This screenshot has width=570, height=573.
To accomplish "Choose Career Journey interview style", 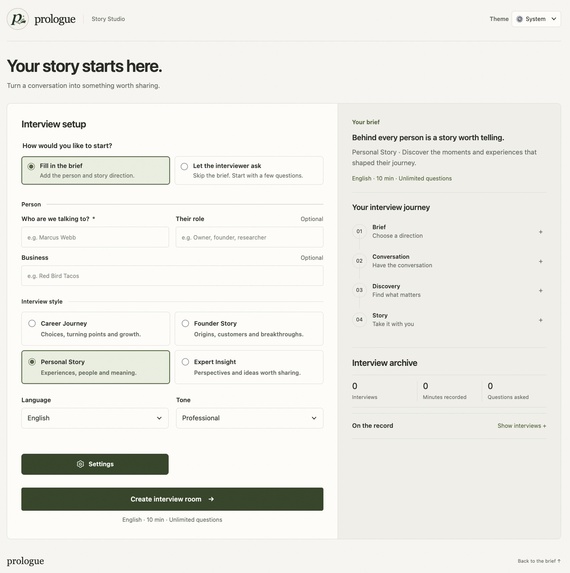I will [96, 329].
